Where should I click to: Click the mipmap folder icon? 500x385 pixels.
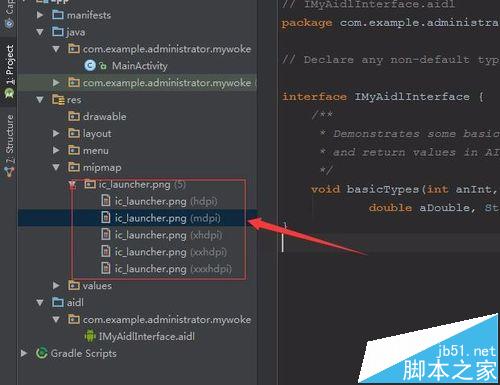point(74,167)
